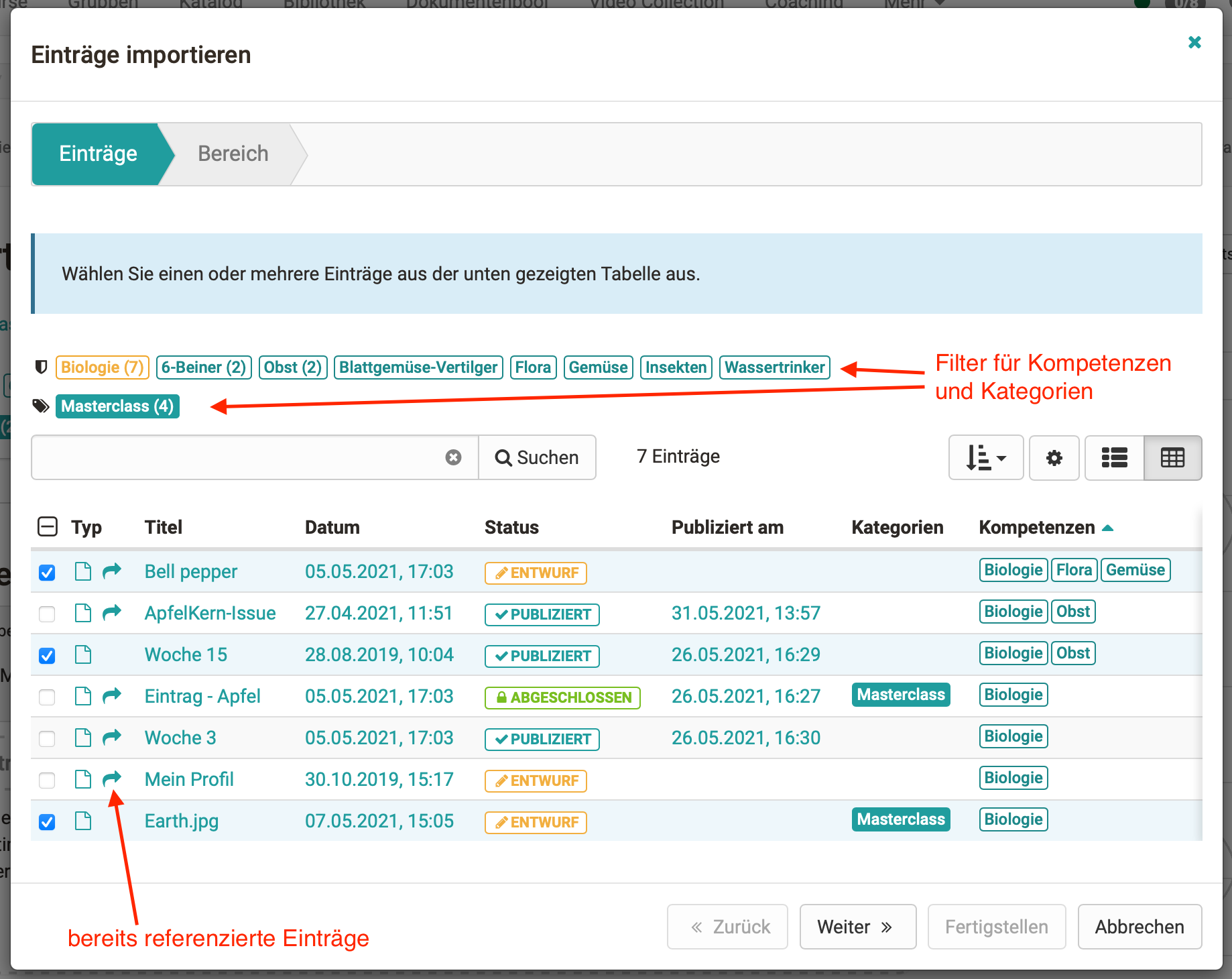Check the Eintrag - Apfel entry
Screen dimensions: 1232x979
(x=47, y=697)
